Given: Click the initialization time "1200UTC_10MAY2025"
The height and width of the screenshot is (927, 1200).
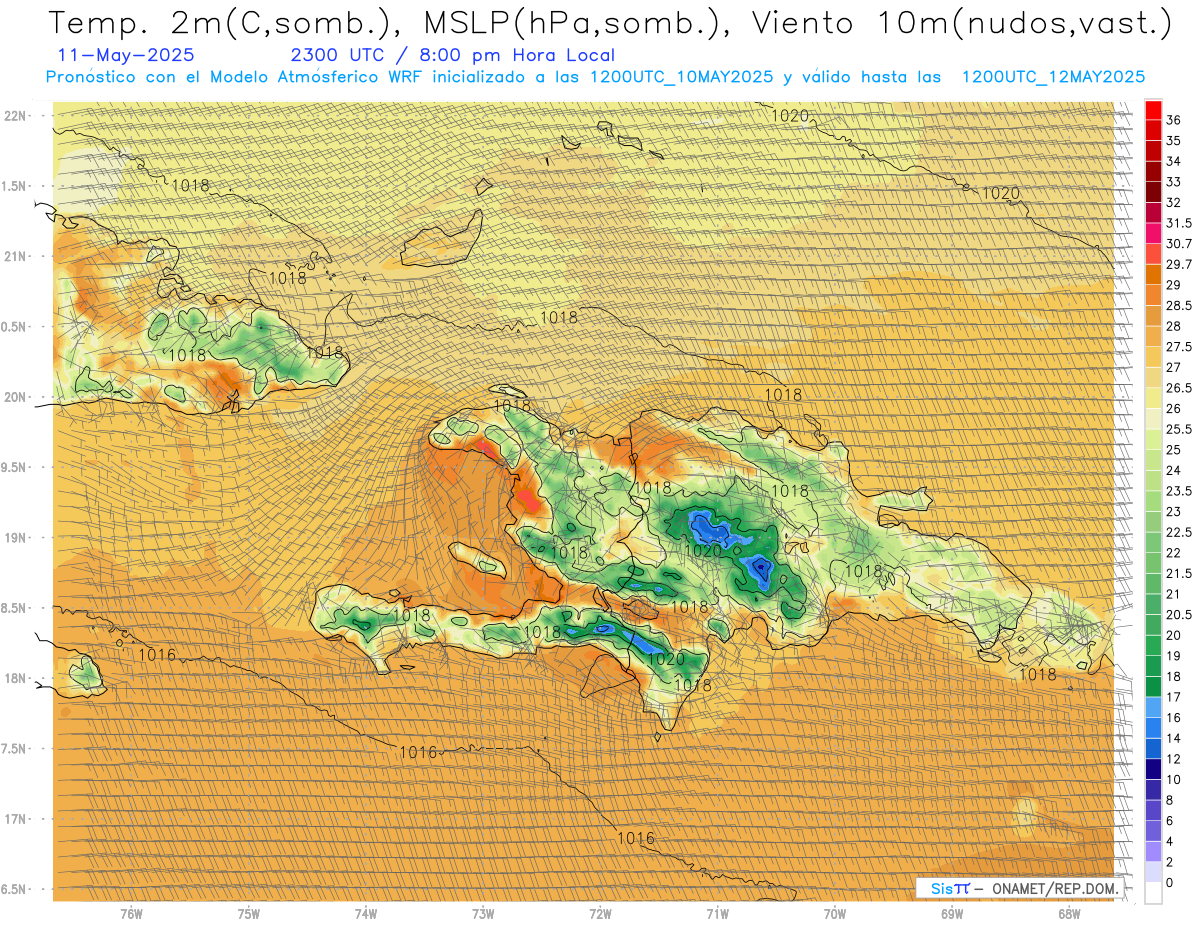Looking at the screenshot, I should click(x=681, y=77).
